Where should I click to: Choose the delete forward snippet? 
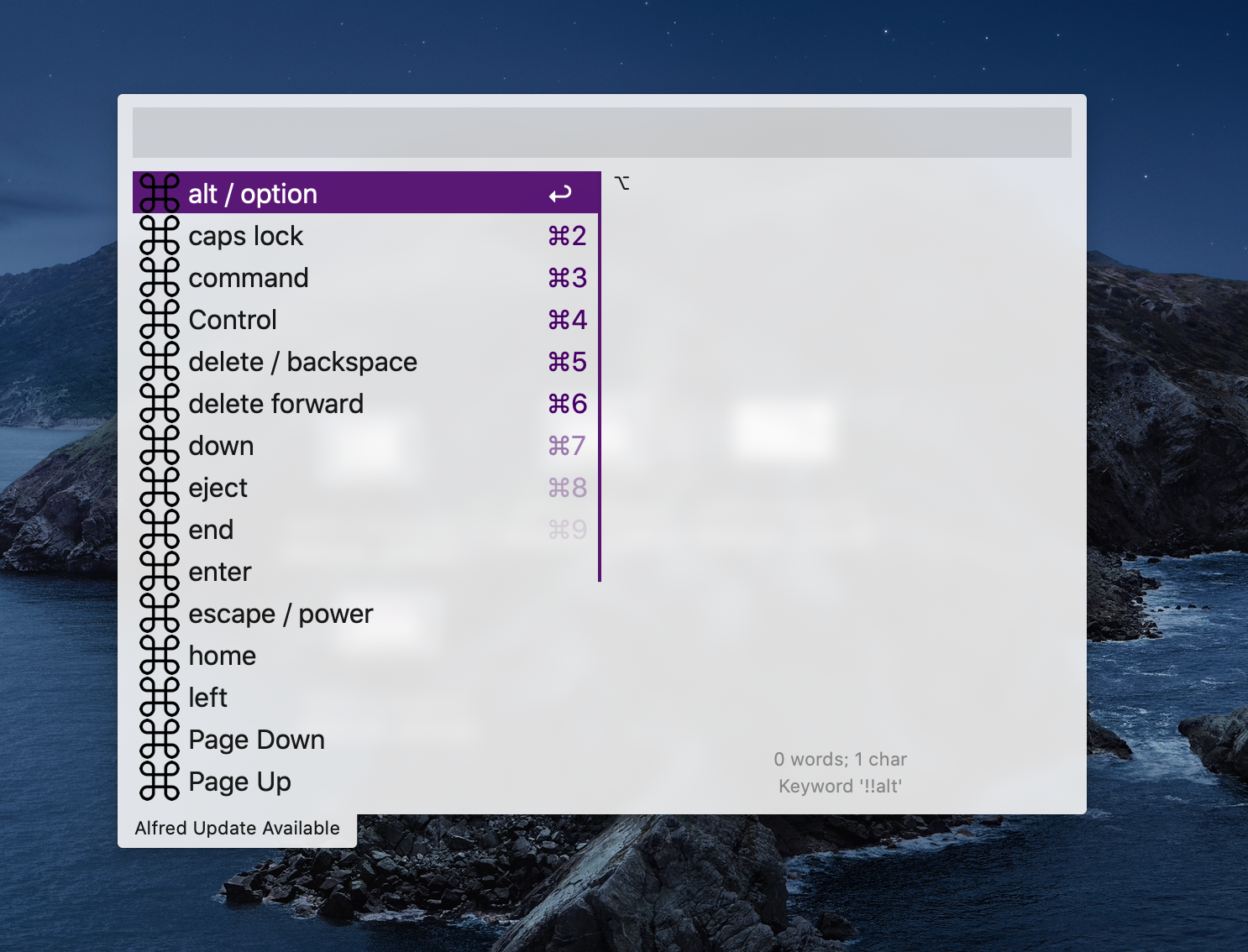(367, 403)
